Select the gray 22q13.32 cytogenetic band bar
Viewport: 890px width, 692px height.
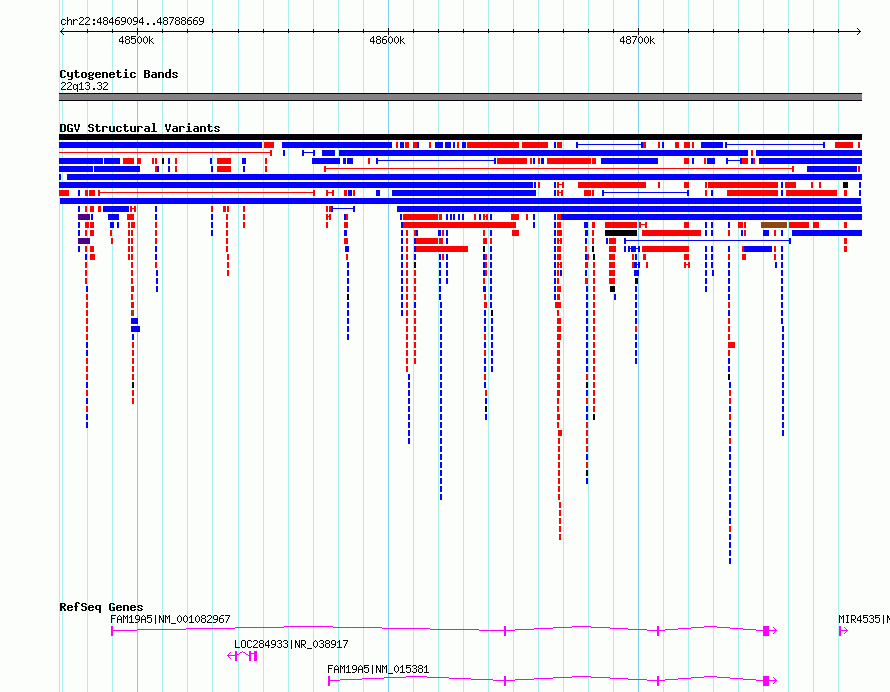coord(460,97)
